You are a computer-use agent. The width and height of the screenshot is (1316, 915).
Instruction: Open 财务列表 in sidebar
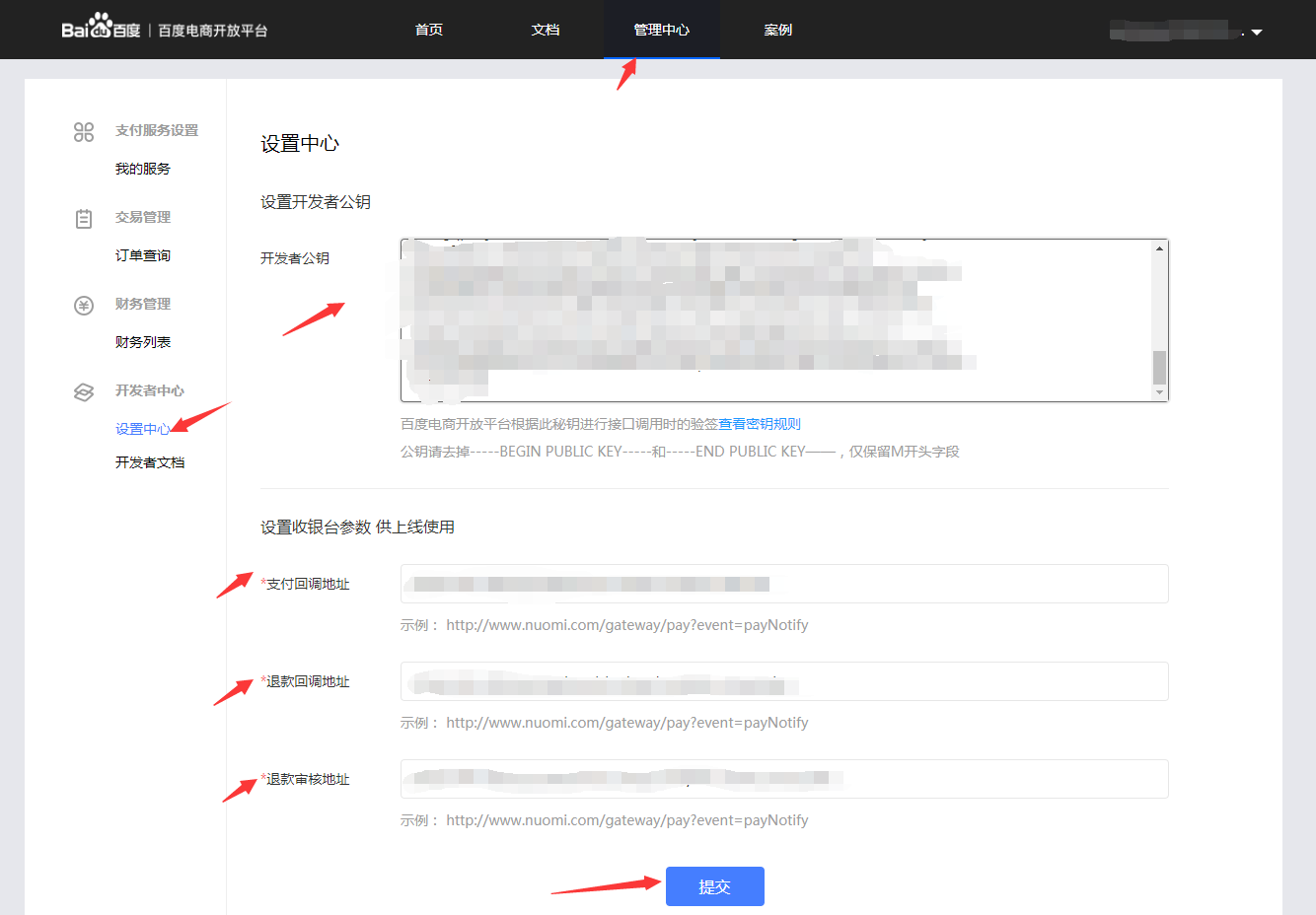pyautogui.click(x=143, y=342)
